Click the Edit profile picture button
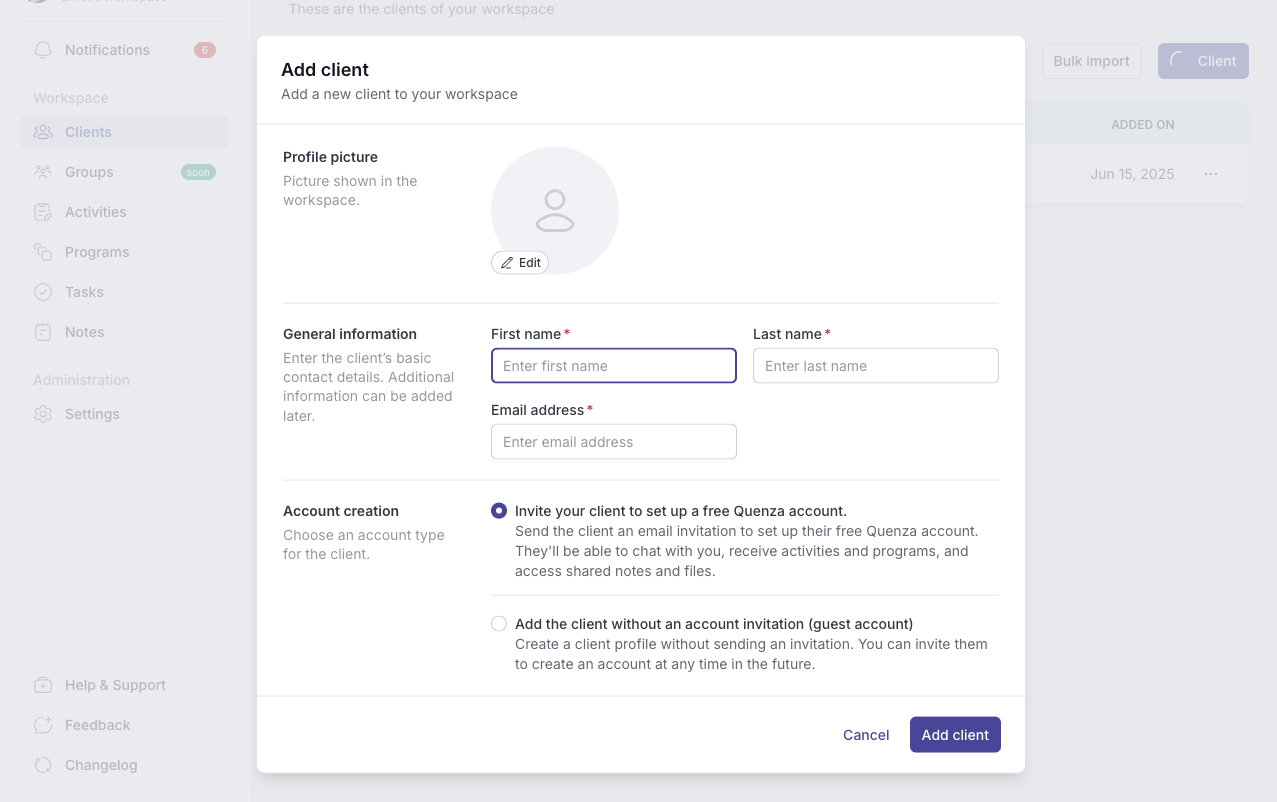The width and height of the screenshot is (1277, 802). click(520, 263)
